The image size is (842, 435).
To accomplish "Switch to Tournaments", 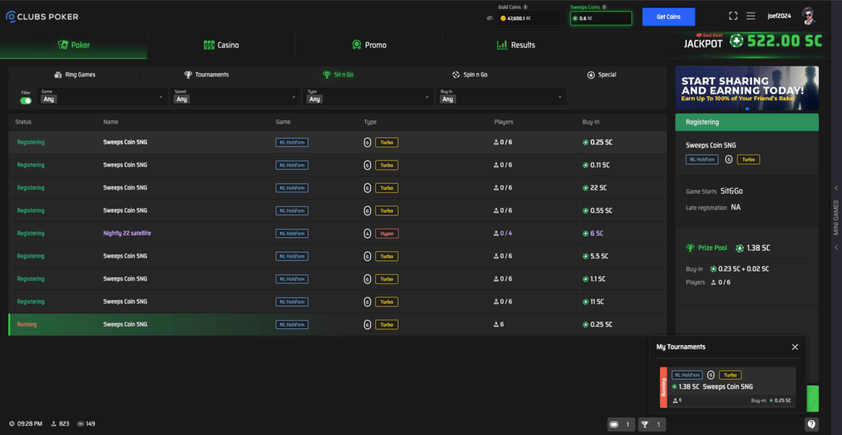I will click(206, 75).
